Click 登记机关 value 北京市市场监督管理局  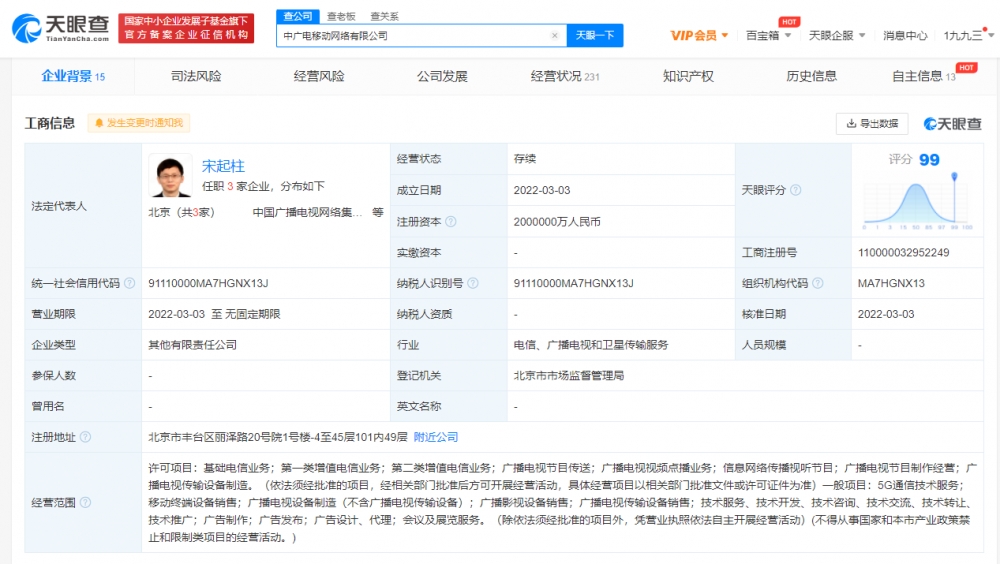[x=569, y=376]
